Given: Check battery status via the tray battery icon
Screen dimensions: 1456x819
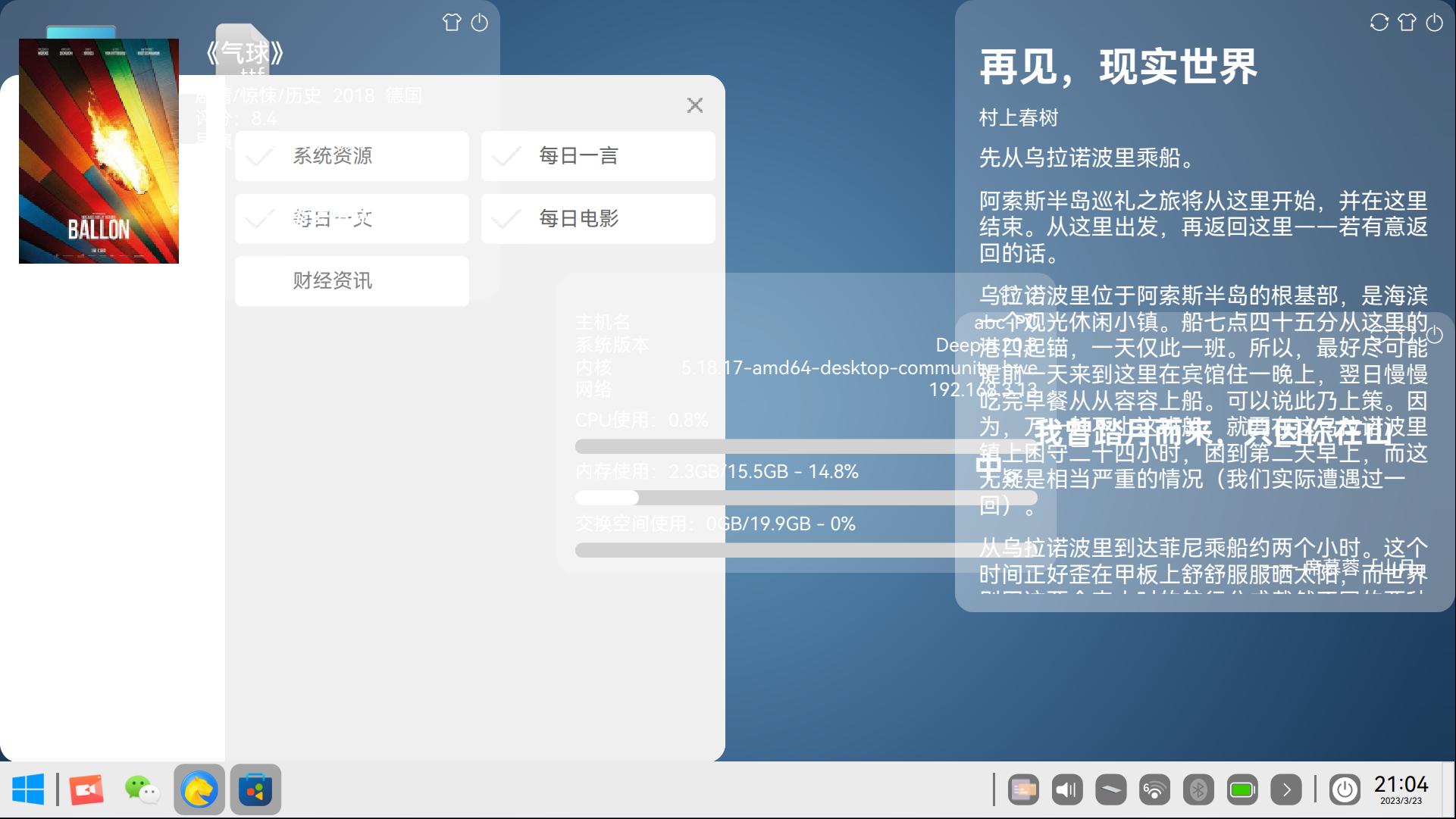Looking at the screenshot, I should coord(1243,789).
